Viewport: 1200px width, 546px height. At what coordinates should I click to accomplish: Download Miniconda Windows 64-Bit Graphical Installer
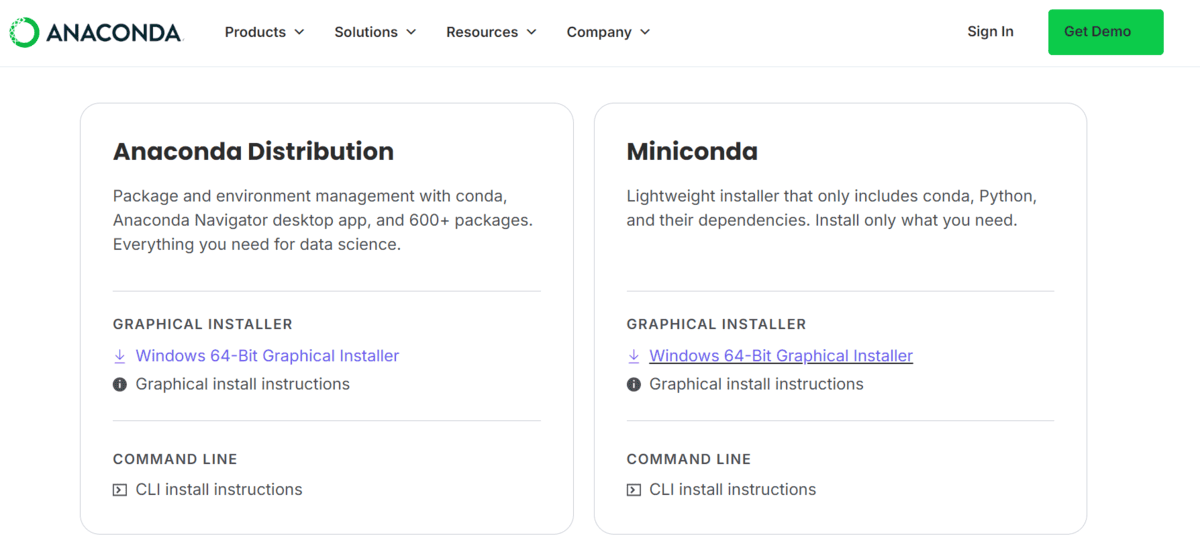click(x=781, y=356)
